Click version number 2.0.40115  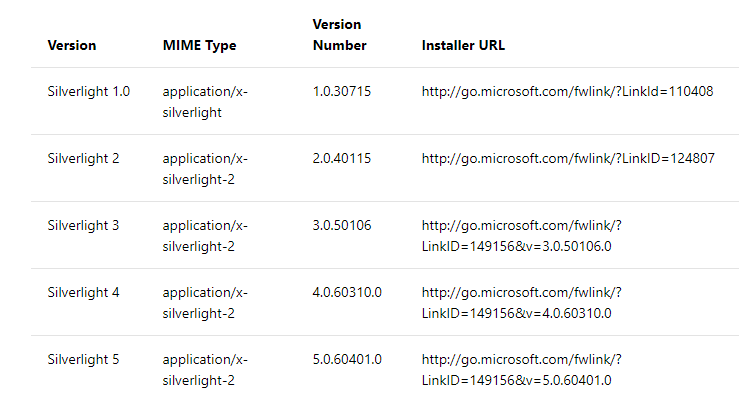[x=342, y=158]
